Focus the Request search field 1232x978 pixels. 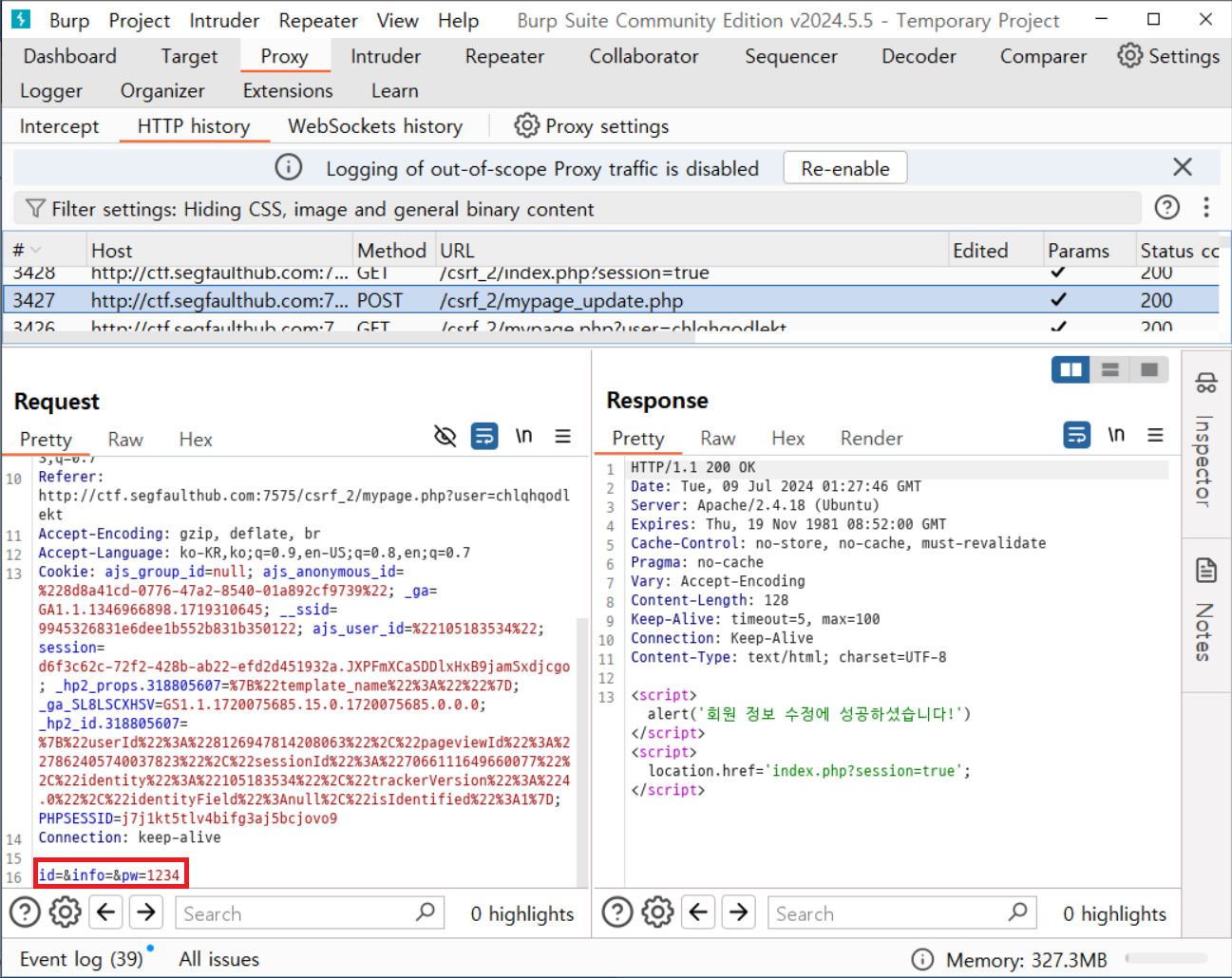point(310,913)
